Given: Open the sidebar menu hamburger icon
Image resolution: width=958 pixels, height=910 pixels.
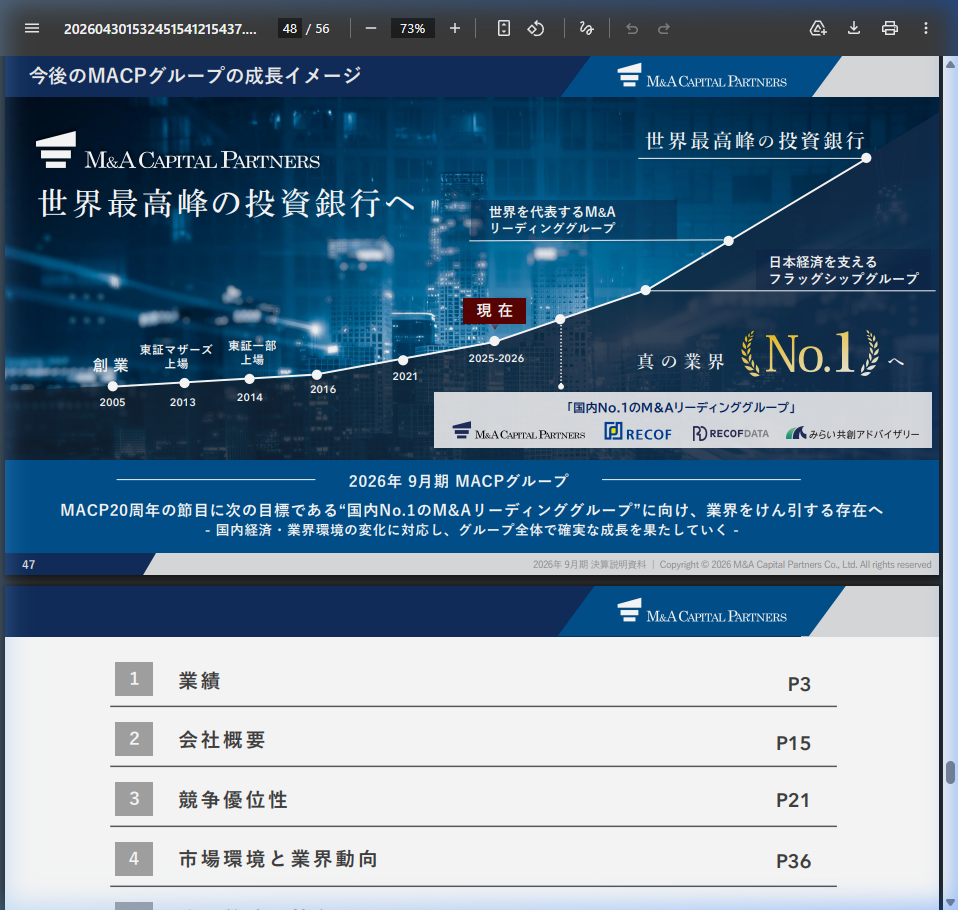Looking at the screenshot, I should point(32,28).
